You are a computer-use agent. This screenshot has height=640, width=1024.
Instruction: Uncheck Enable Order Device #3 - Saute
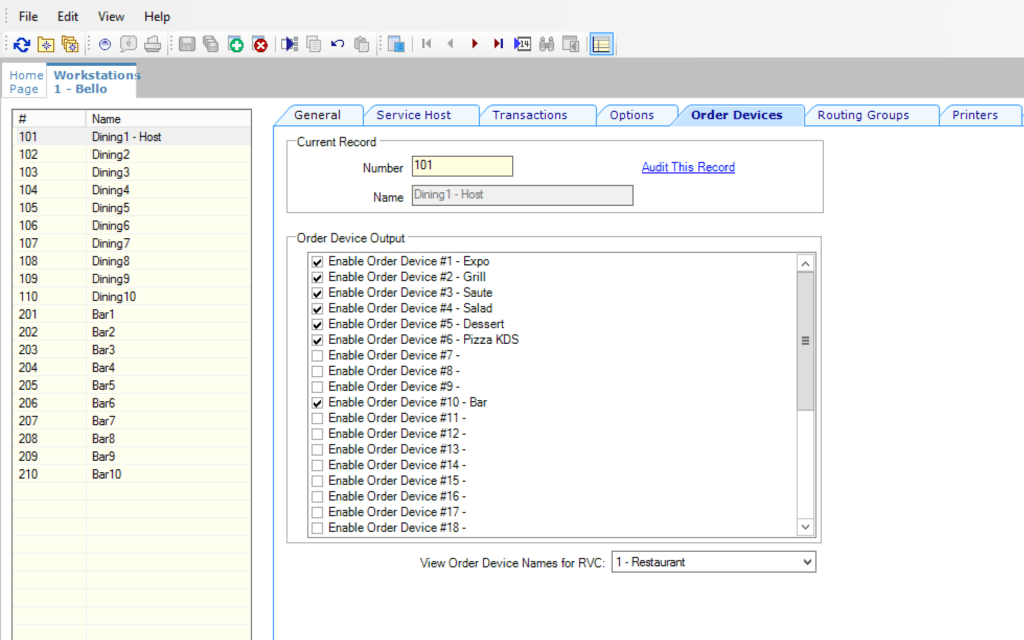coord(317,293)
